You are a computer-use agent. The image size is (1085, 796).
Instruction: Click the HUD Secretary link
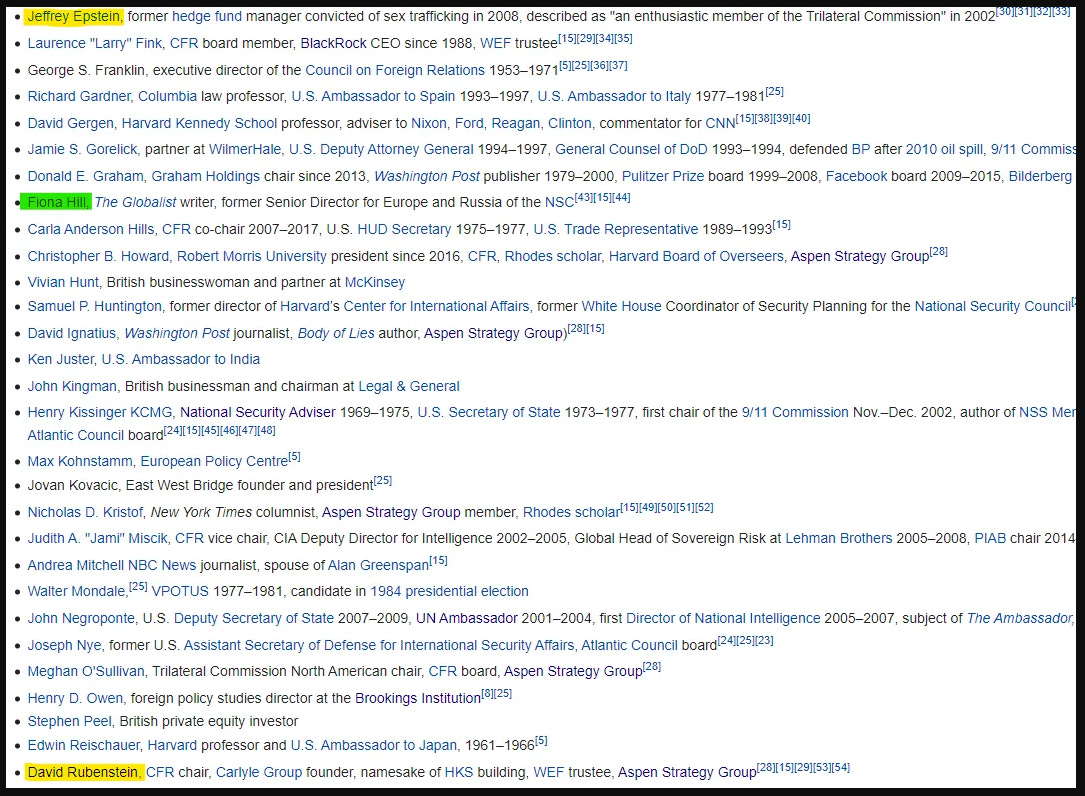pos(404,229)
